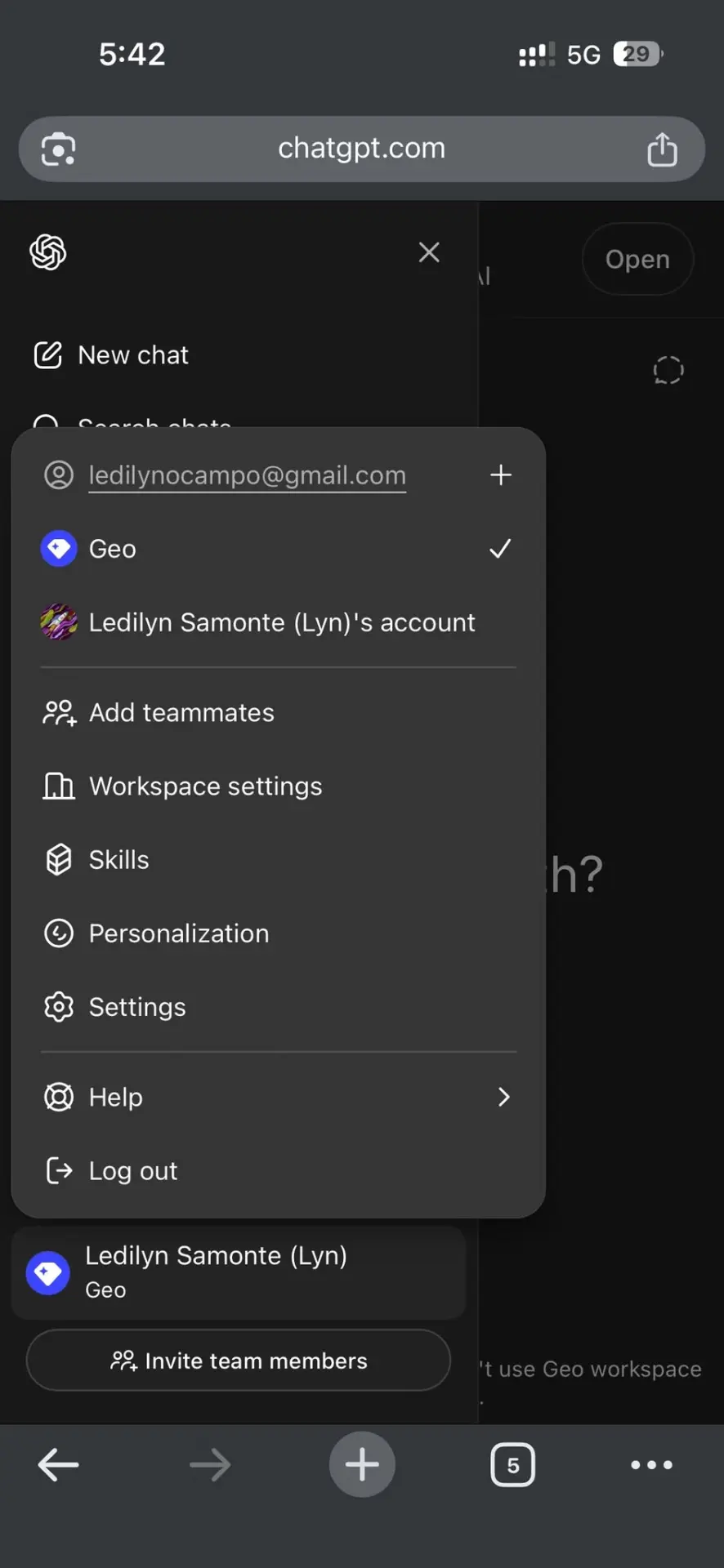
Task: Switch to Ledilyn Samonte (Lyn)'s account
Action: (278, 622)
